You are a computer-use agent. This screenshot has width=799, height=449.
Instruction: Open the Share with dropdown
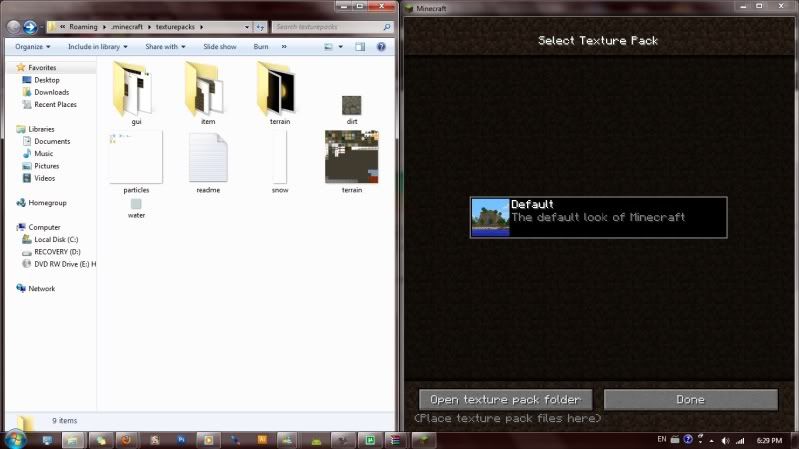[165, 47]
